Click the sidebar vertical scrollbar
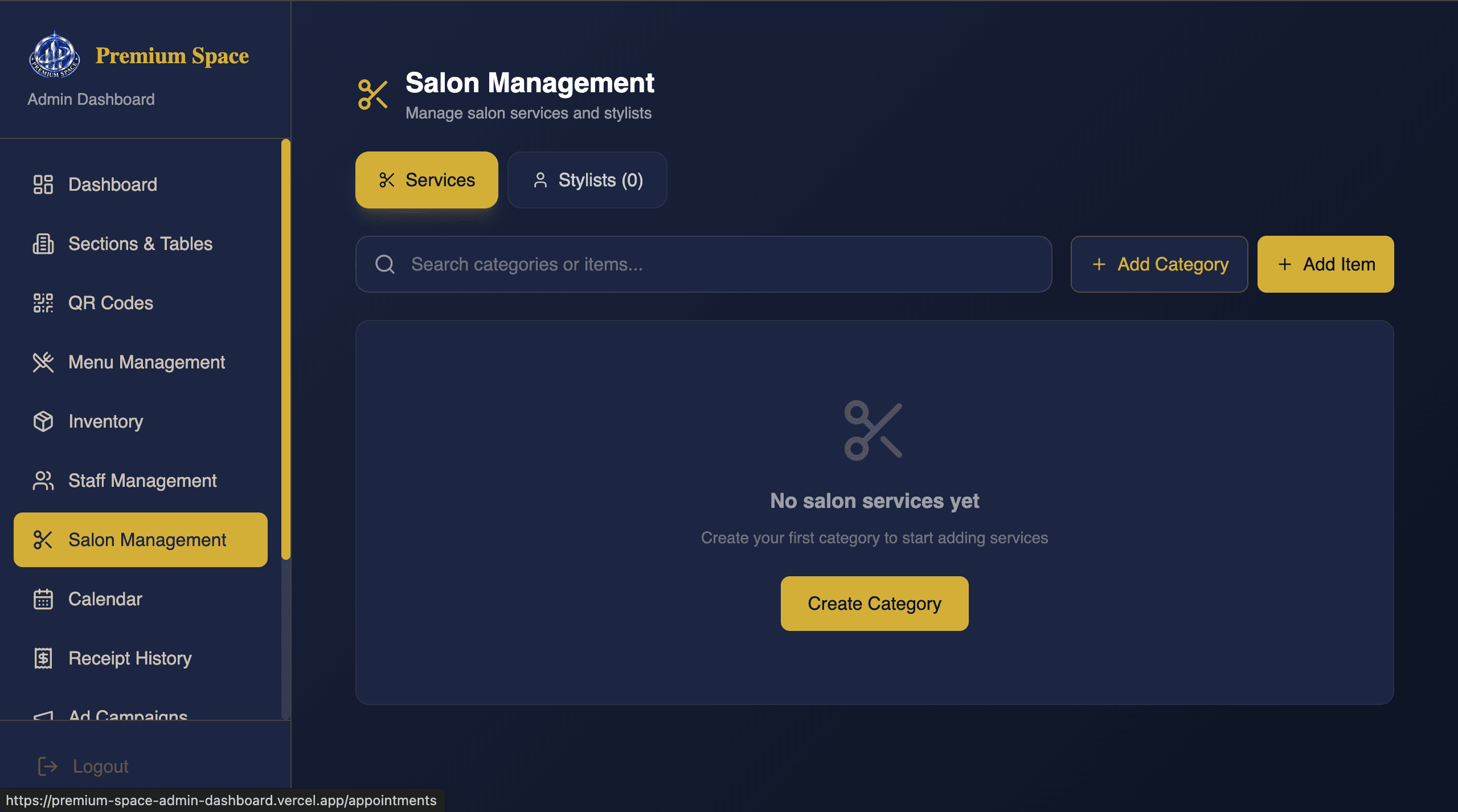The width and height of the screenshot is (1458, 812). (286, 350)
